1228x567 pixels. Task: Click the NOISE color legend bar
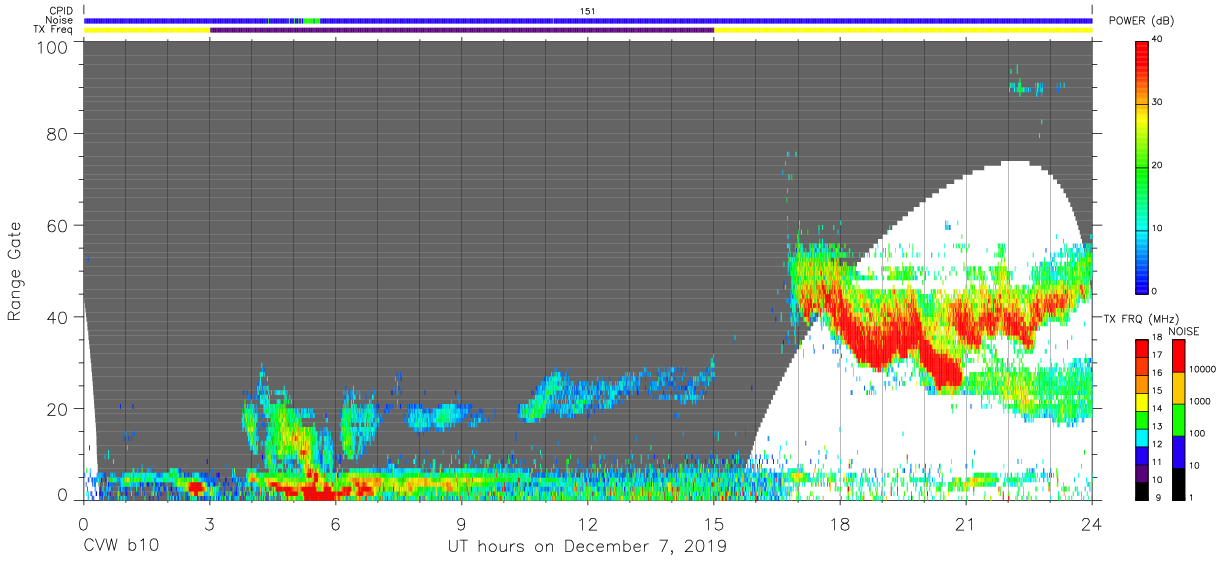click(1179, 419)
